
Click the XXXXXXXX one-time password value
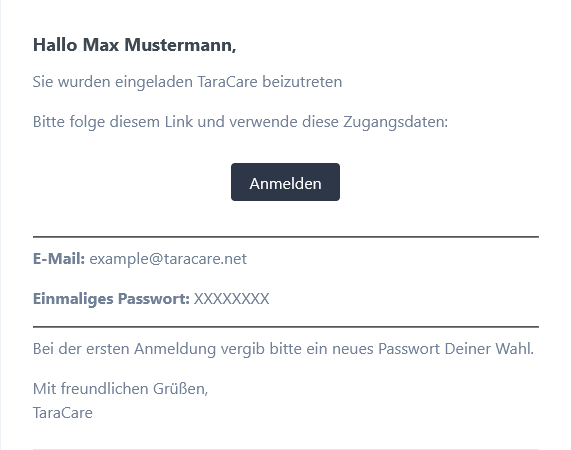pyautogui.click(x=231, y=299)
